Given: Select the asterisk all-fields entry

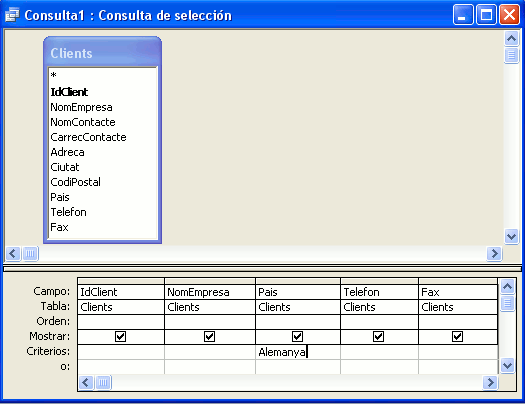Looking at the screenshot, I should click(54, 76).
